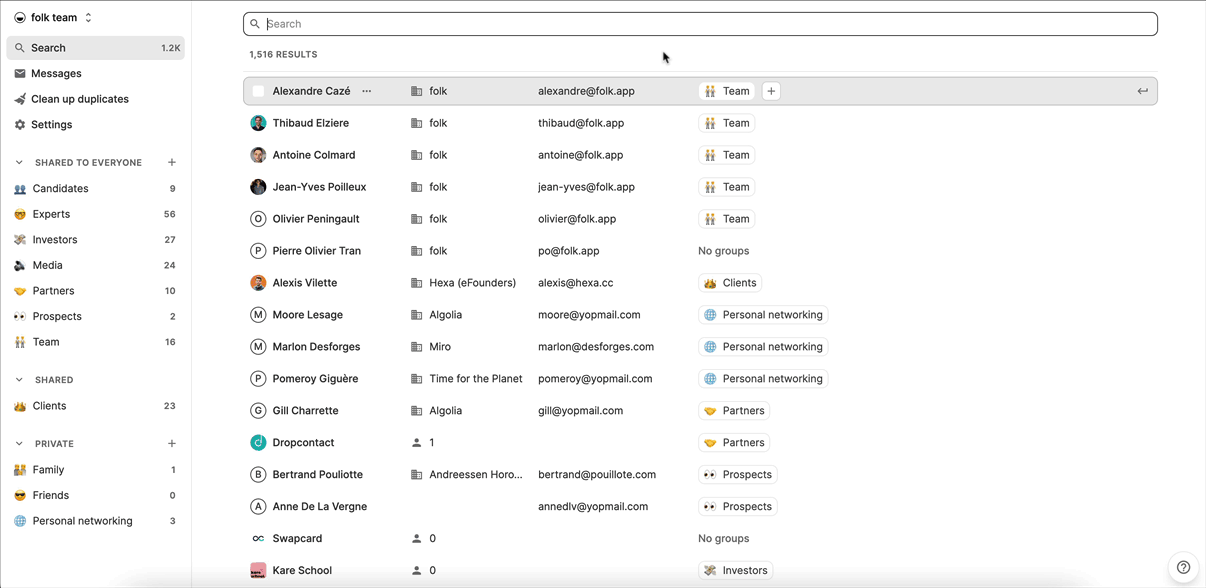The image size is (1206, 588).
Task: Open the Moore Lesage contact
Action: pyautogui.click(x=308, y=315)
